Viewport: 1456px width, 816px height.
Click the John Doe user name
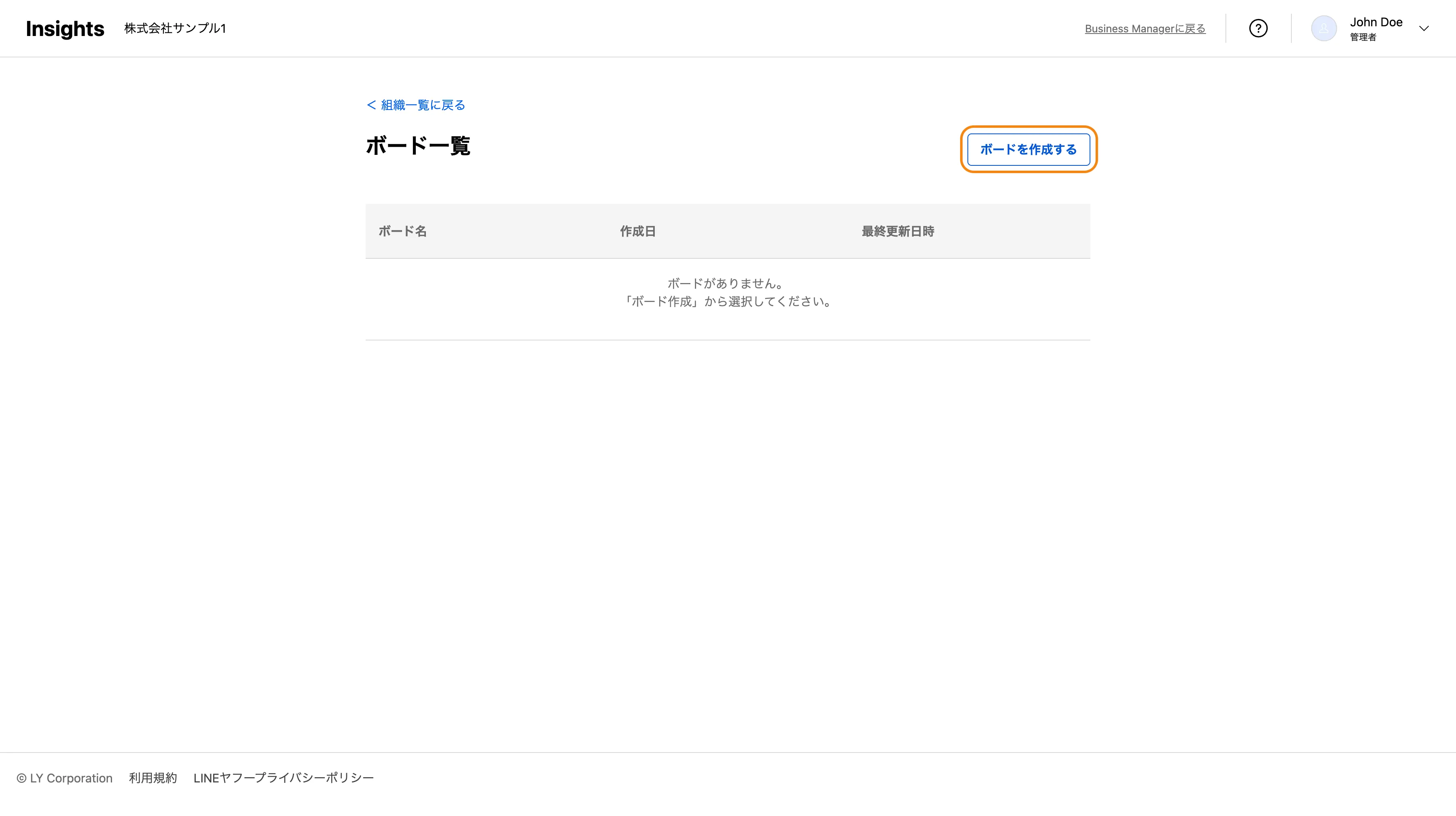click(x=1376, y=22)
